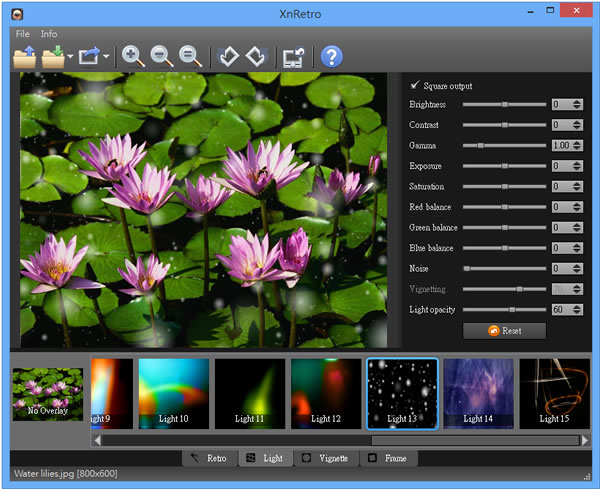Select the Light 14 overlay thumbnail
Image resolution: width=600 pixels, height=489 pixels.
coord(478,394)
